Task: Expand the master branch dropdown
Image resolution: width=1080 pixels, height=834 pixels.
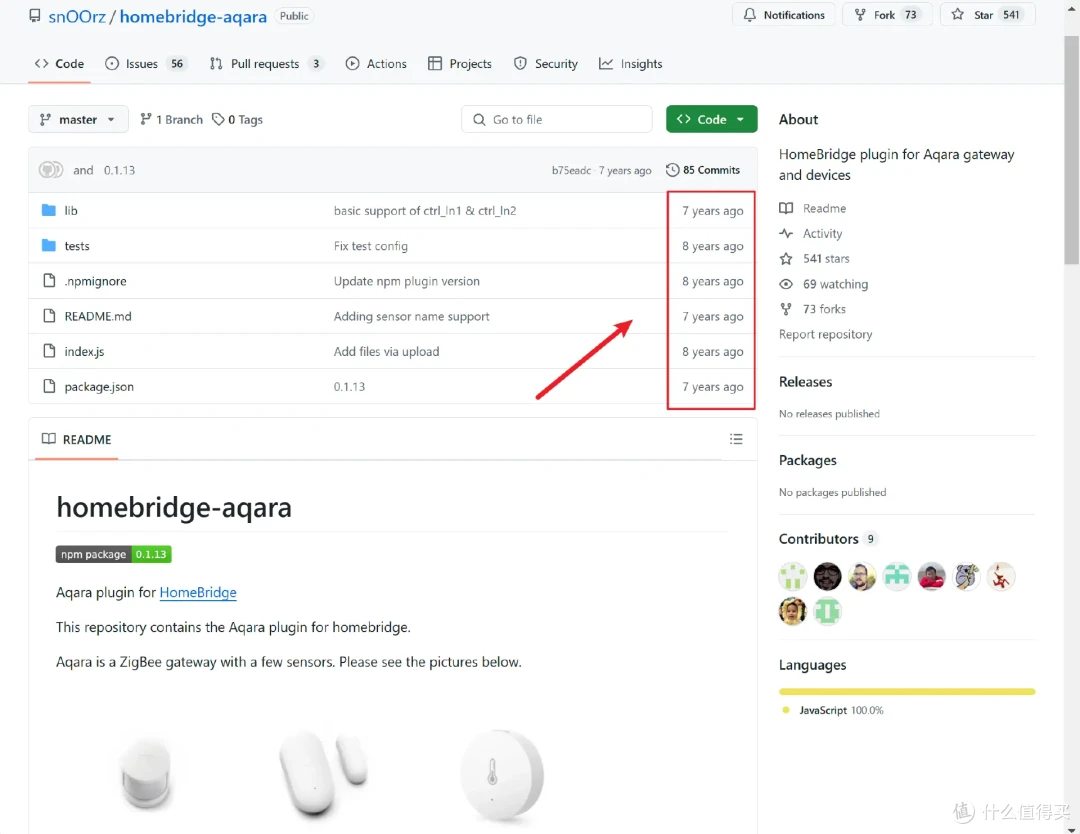Action: point(78,119)
